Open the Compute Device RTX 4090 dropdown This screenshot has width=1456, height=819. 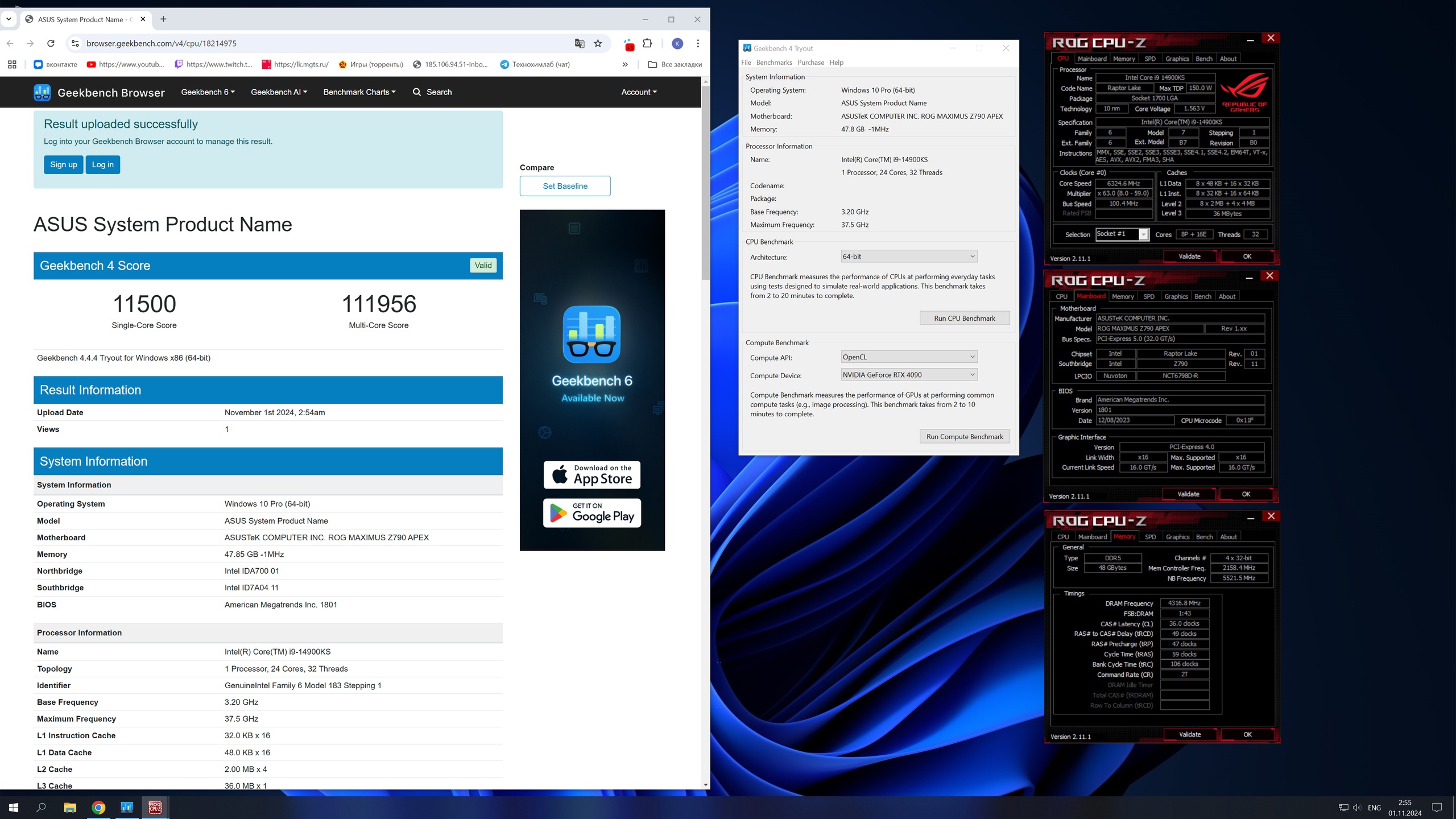click(909, 375)
